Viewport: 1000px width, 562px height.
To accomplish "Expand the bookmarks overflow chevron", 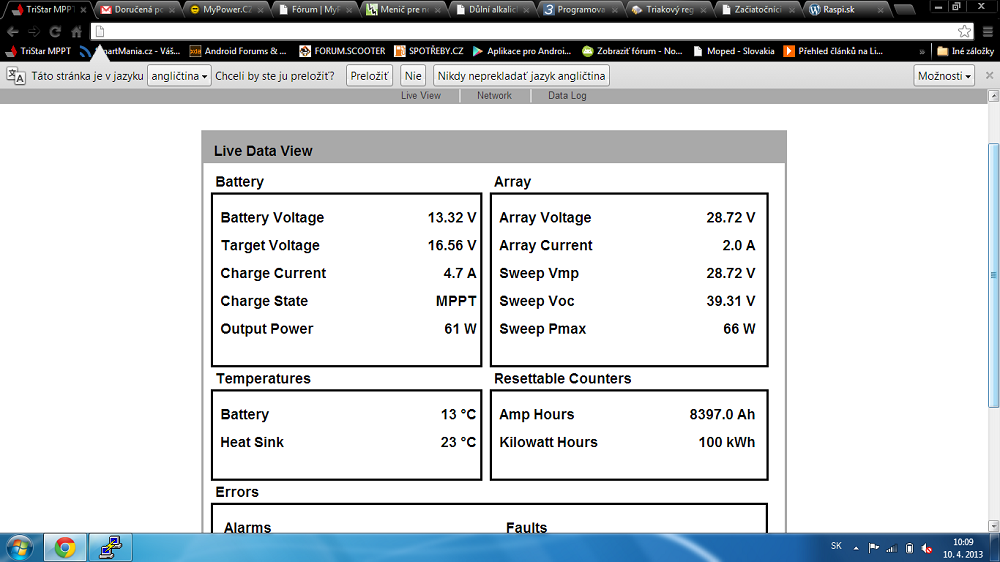I will point(922,51).
